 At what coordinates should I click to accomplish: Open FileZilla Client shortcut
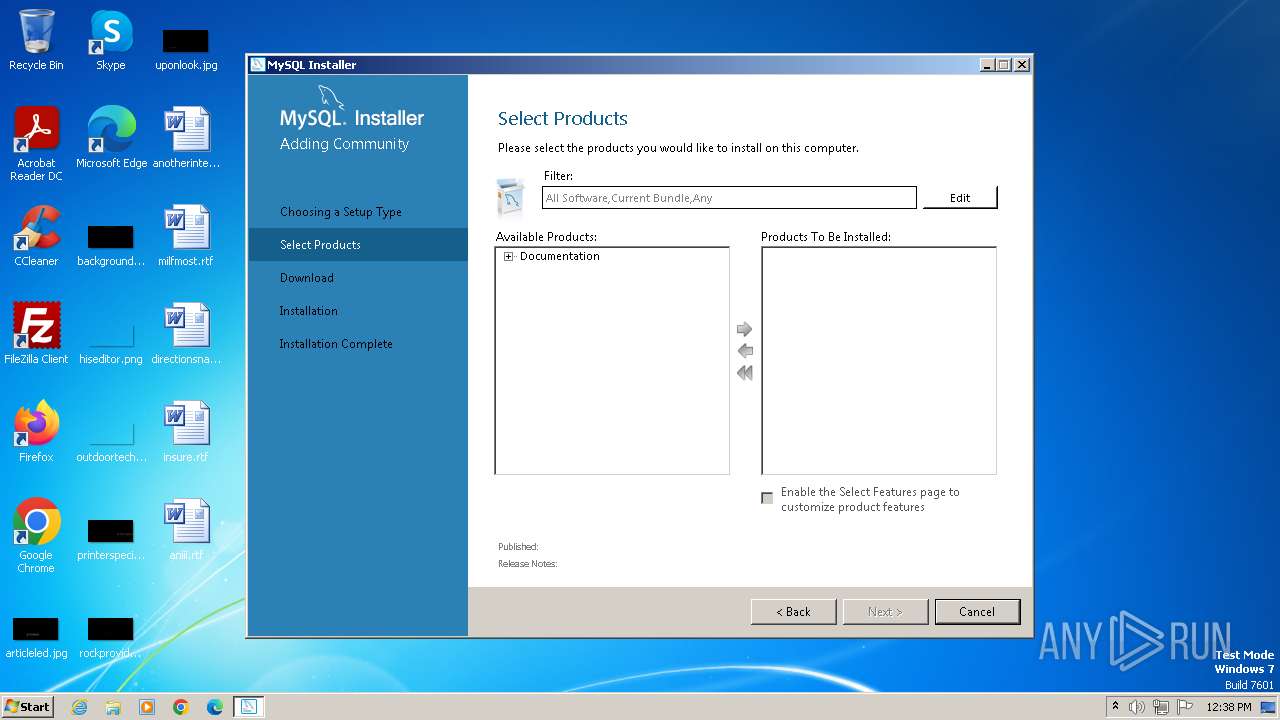point(36,333)
